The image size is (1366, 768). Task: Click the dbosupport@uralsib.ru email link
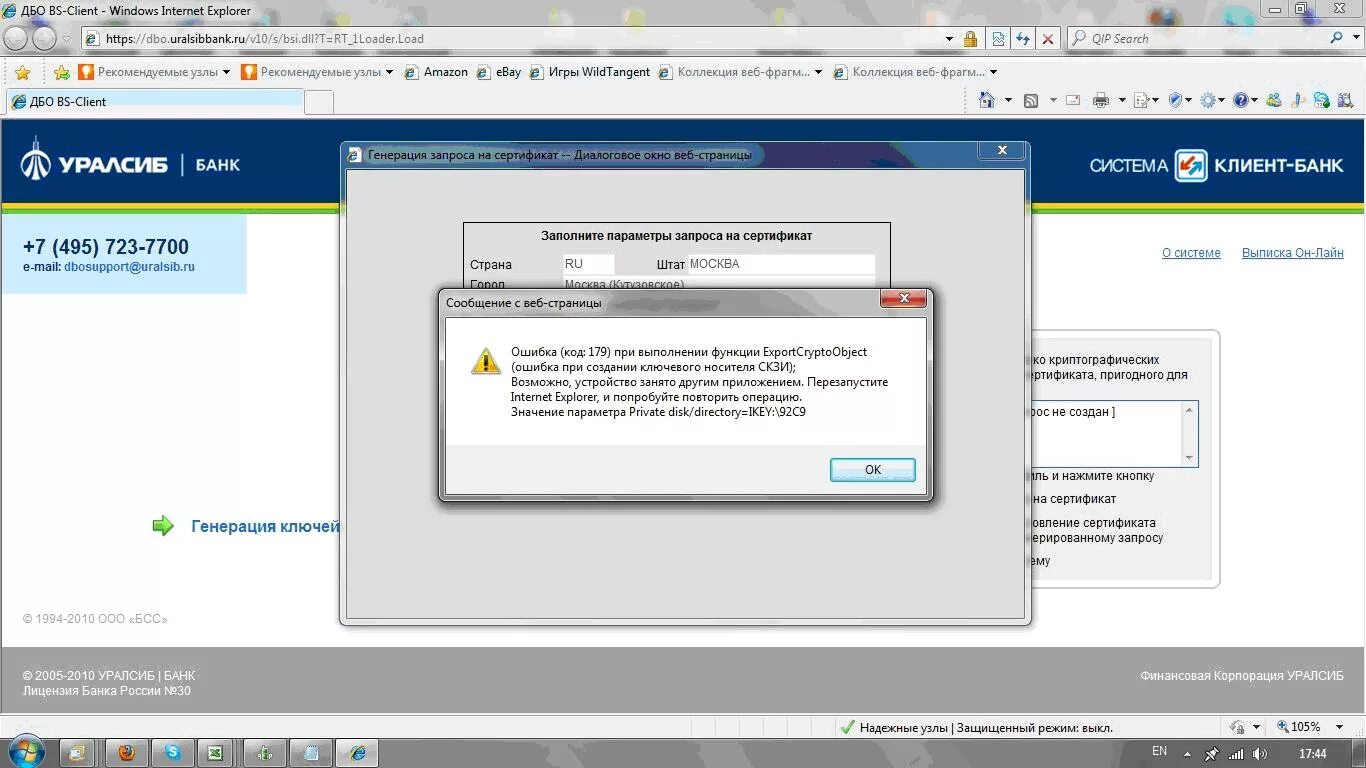[x=129, y=267]
